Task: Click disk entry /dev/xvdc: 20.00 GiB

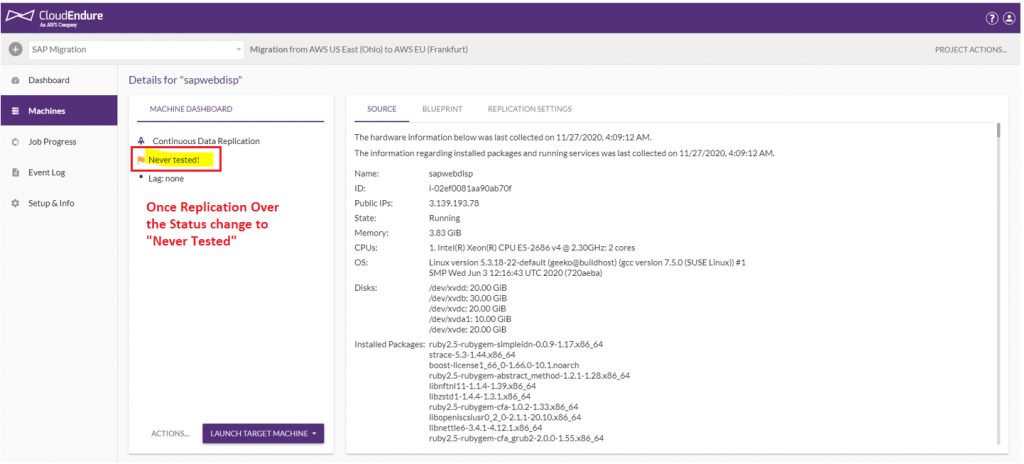Action: pos(468,308)
